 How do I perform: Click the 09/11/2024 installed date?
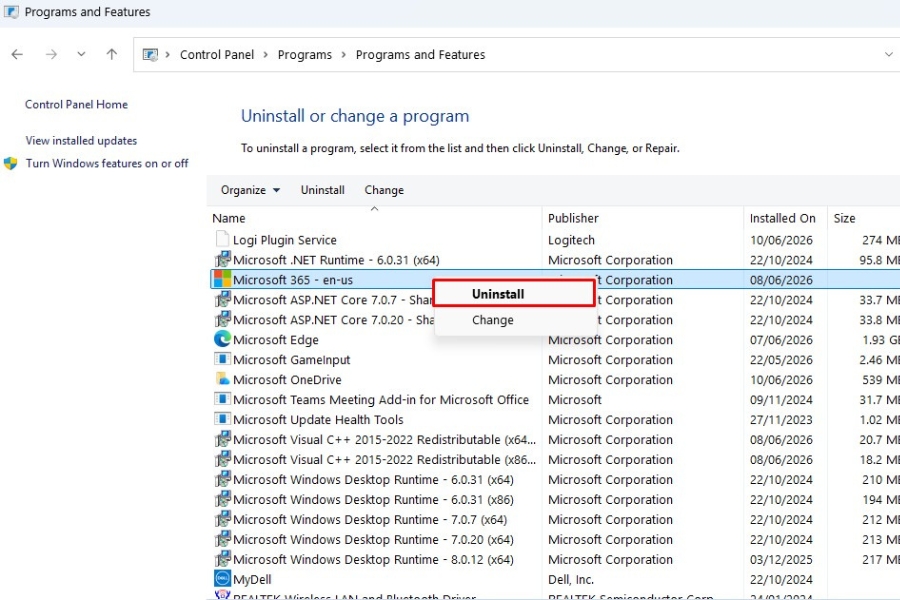(x=781, y=400)
